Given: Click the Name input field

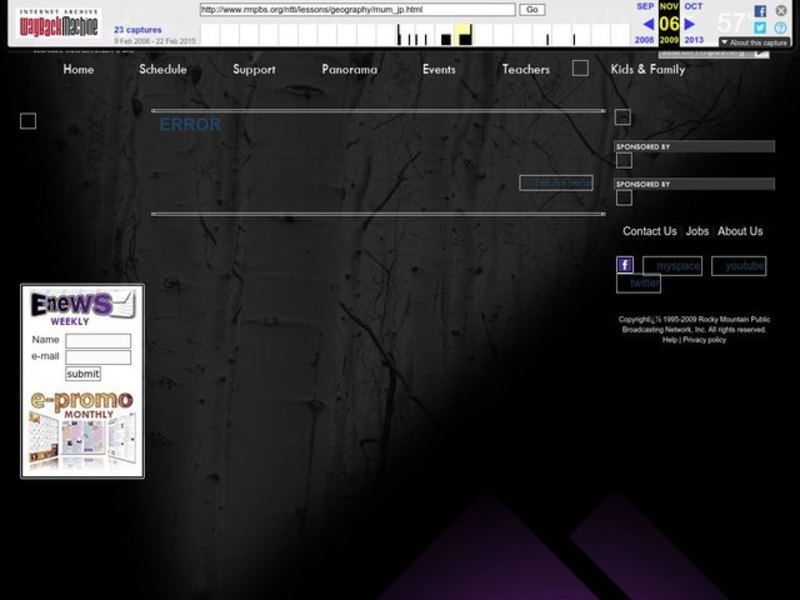Looking at the screenshot, I should pyautogui.click(x=98, y=340).
